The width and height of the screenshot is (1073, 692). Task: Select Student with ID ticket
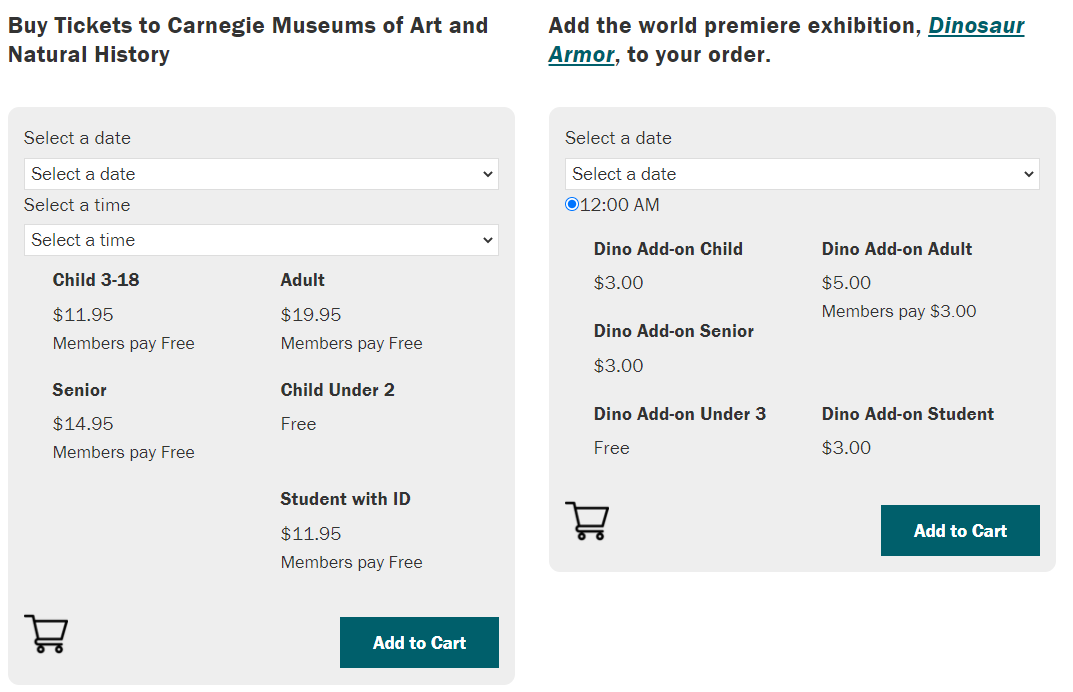tap(345, 499)
